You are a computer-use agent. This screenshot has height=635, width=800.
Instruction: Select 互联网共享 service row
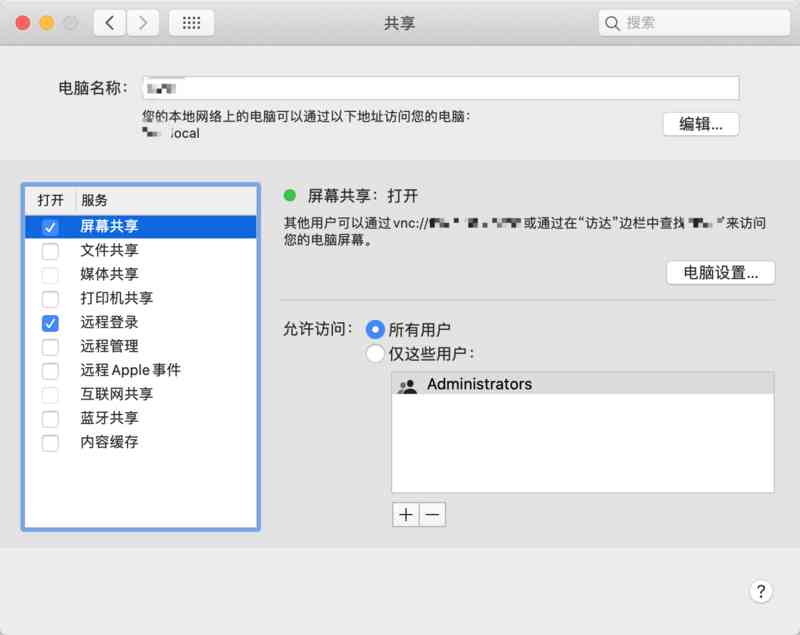(116, 394)
